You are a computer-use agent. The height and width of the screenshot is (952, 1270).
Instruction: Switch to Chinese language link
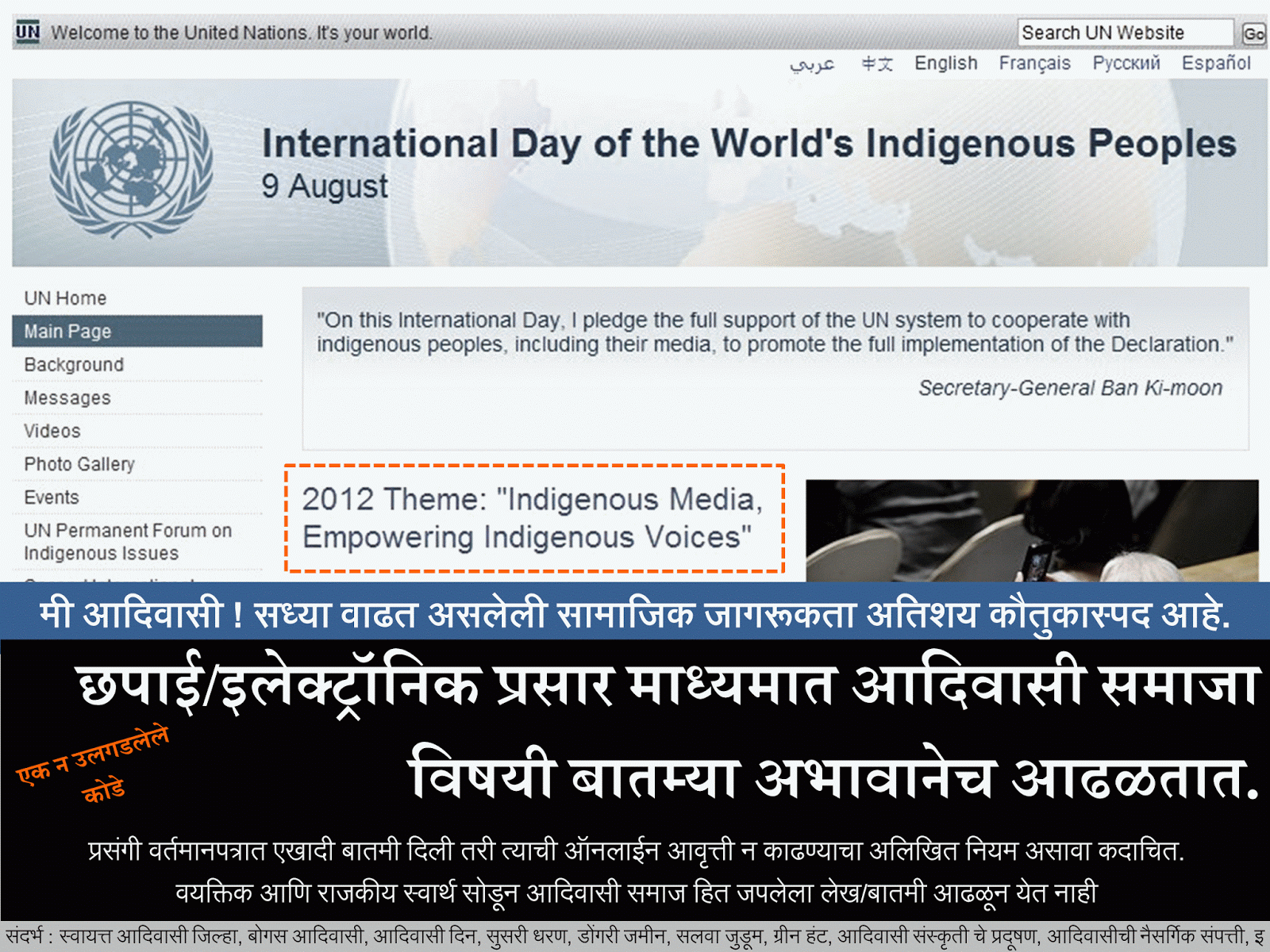tap(877, 63)
